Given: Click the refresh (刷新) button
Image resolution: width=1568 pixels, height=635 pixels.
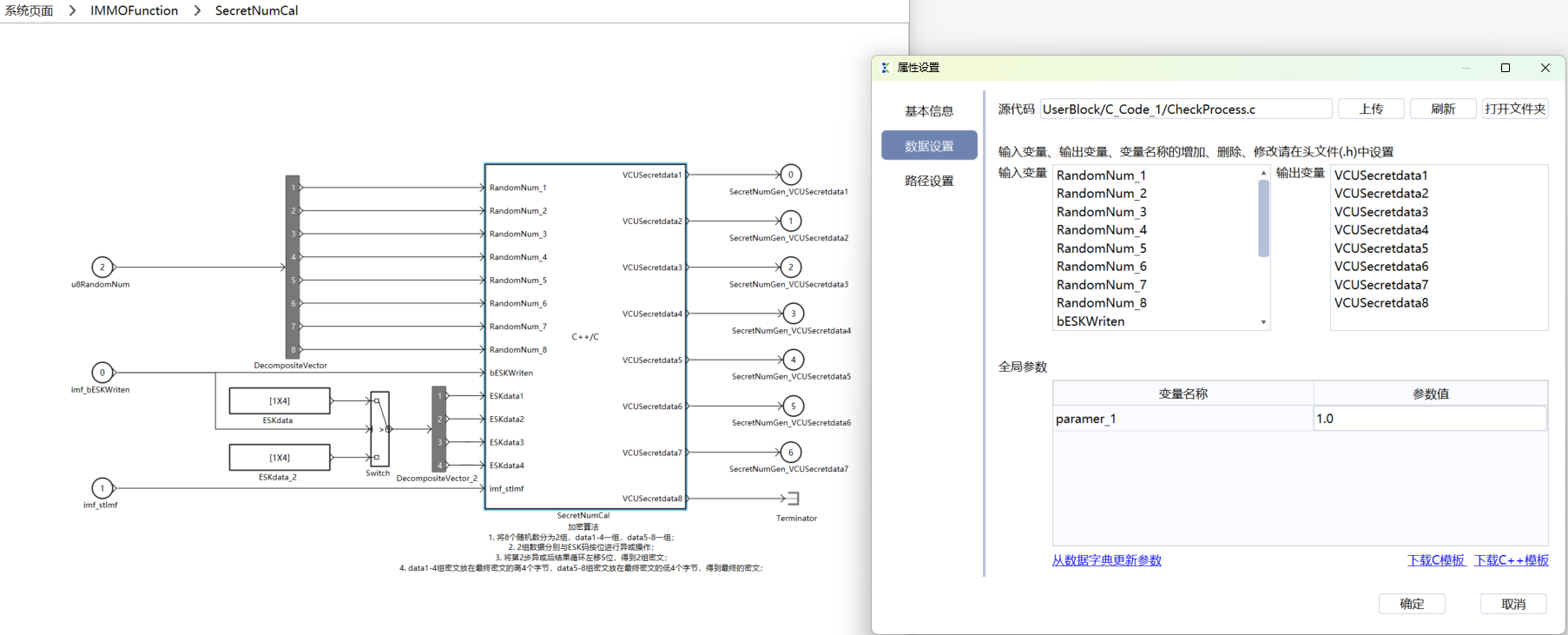Looking at the screenshot, I should pyautogui.click(x=1443, y=109).
